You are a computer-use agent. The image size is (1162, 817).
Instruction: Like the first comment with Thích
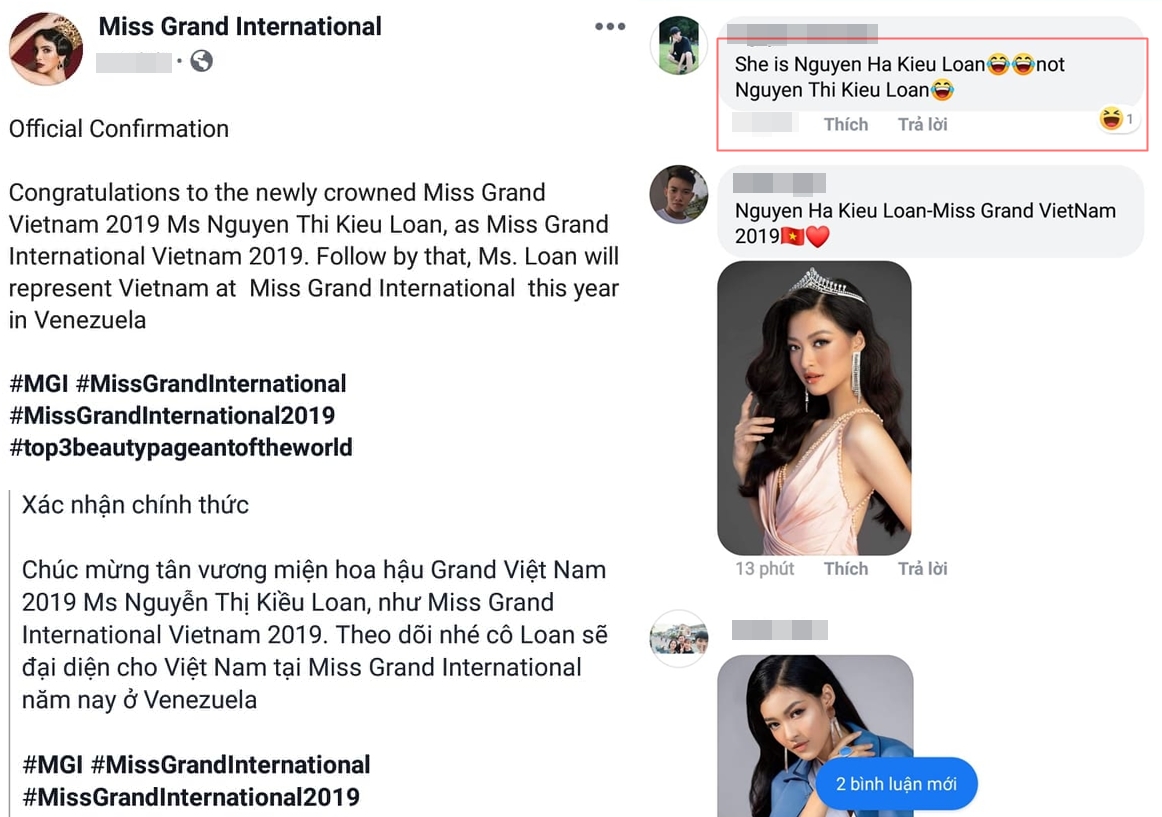click(x=845, y=124)
